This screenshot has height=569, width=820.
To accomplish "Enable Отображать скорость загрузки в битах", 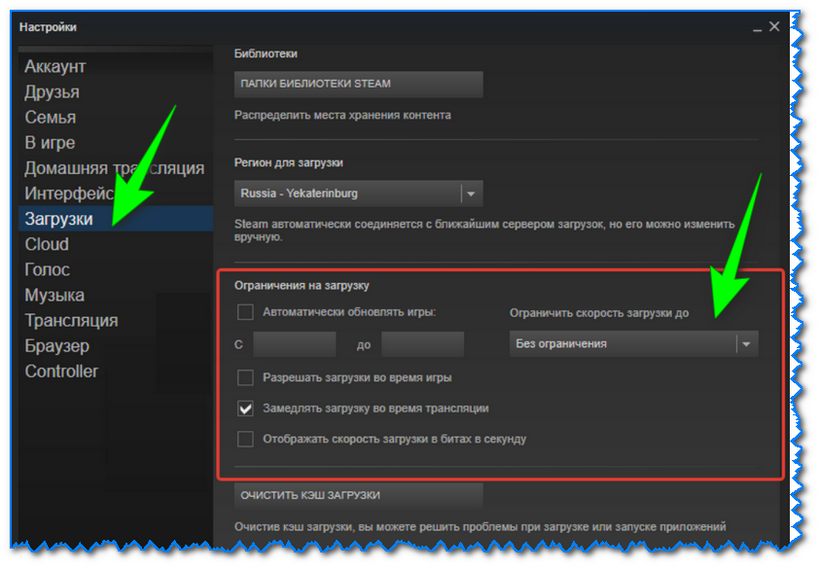I will 245,438.
